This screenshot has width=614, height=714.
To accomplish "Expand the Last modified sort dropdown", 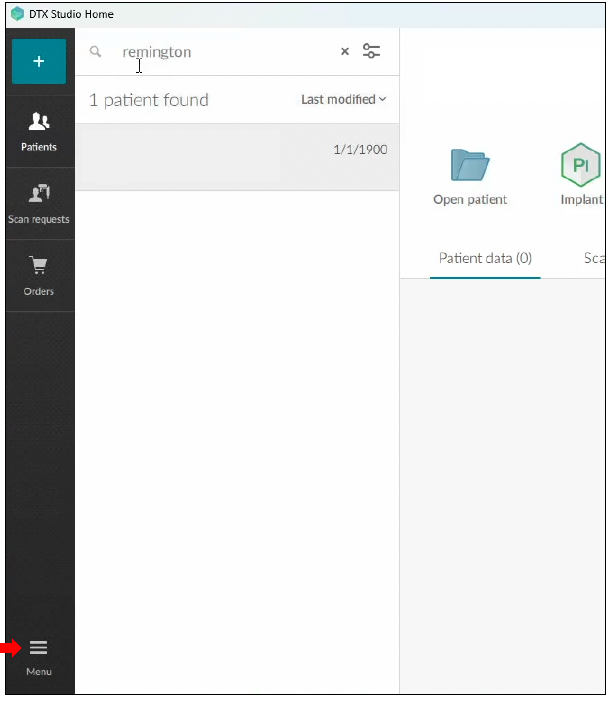I will [x=344, y=99].
